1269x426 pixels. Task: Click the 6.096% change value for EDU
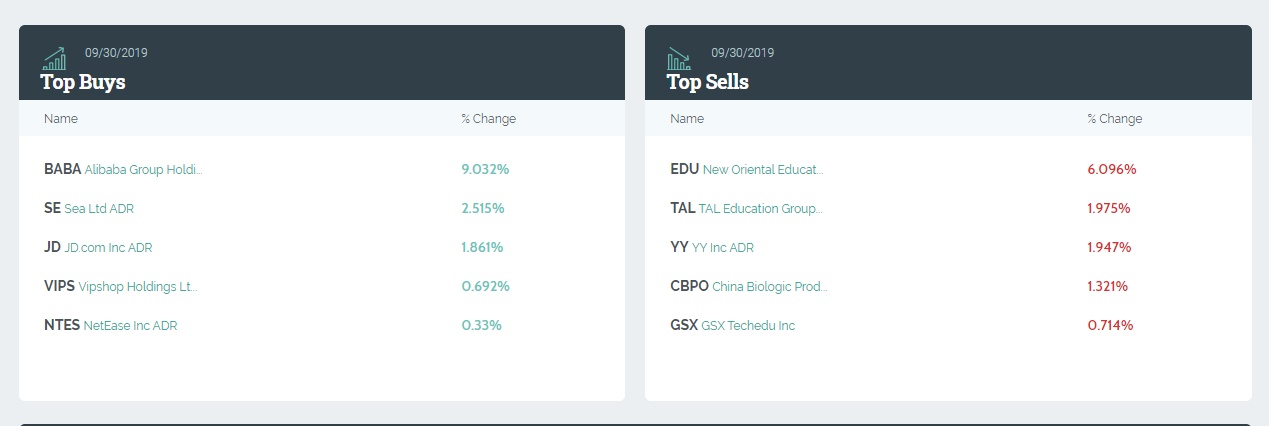pos(1112,170)
